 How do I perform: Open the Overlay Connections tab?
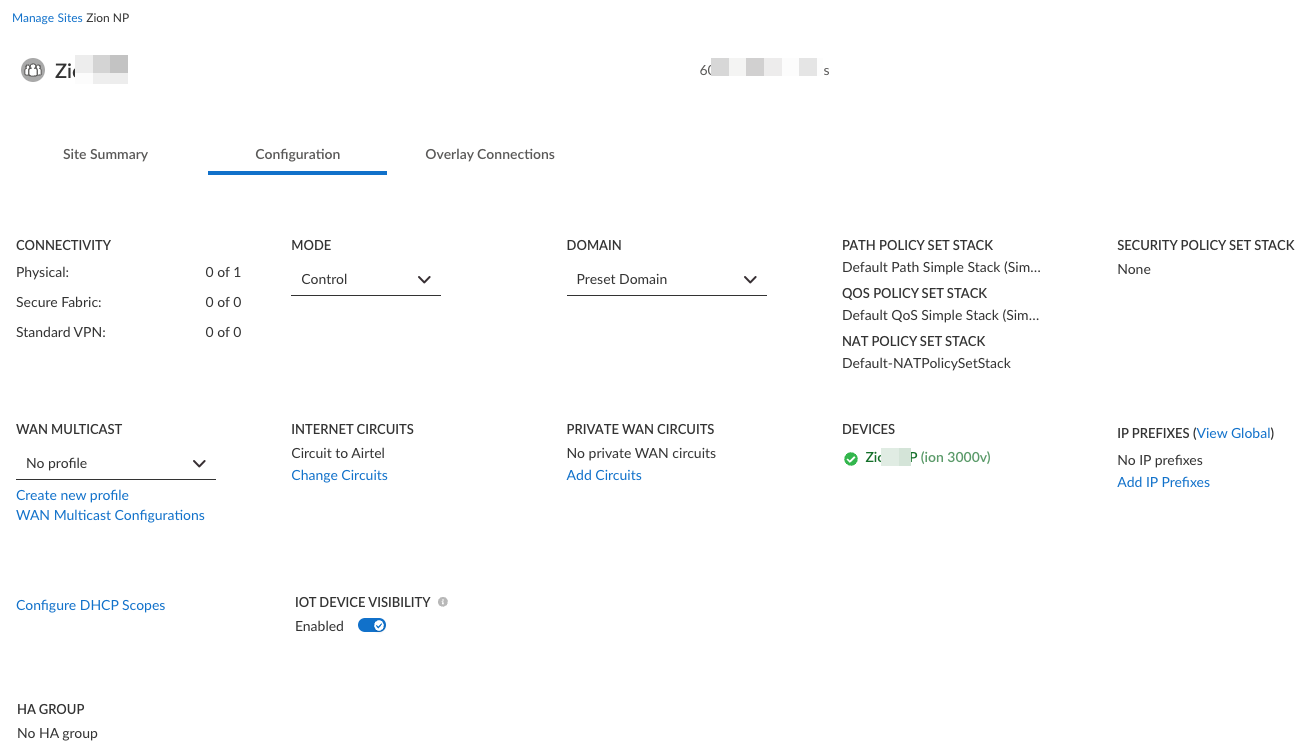(x=490, y=155)
